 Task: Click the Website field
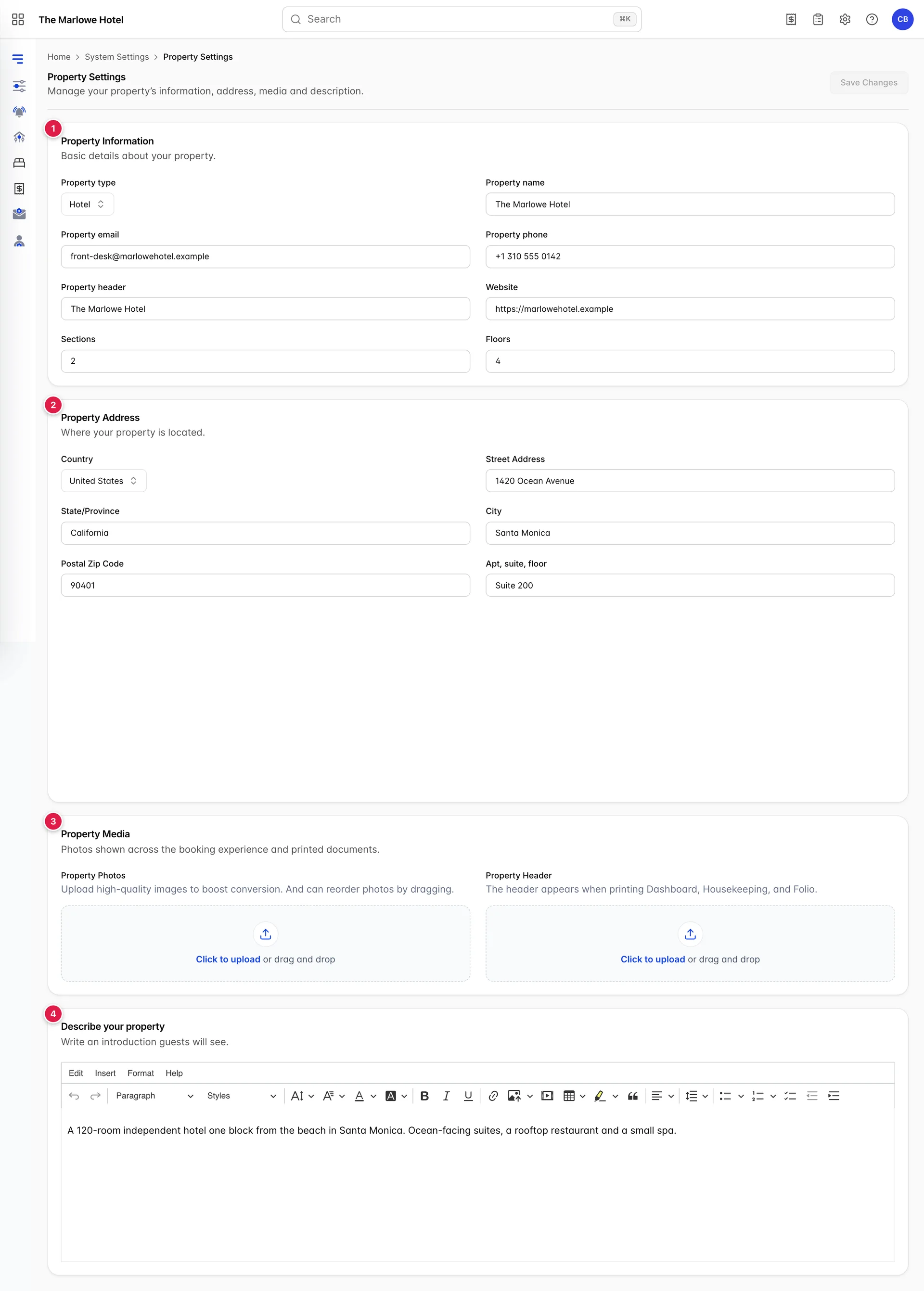[690, 309]
